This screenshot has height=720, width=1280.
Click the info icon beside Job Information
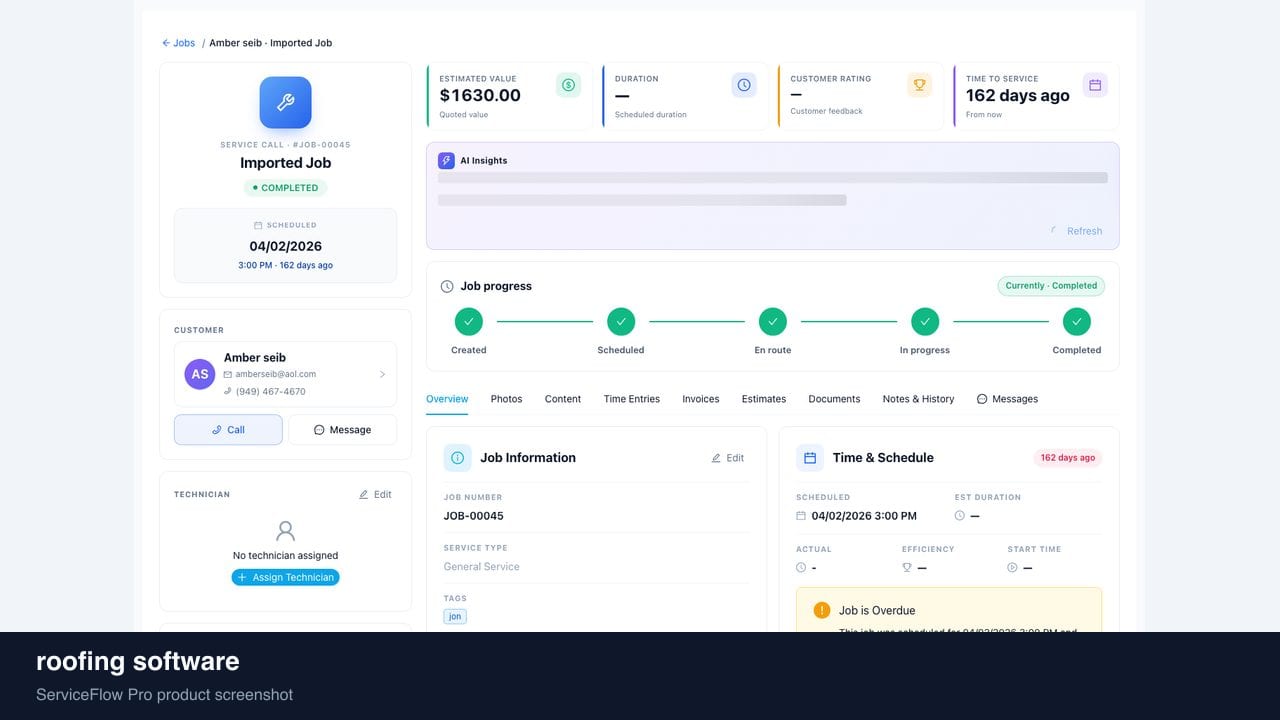458,458
